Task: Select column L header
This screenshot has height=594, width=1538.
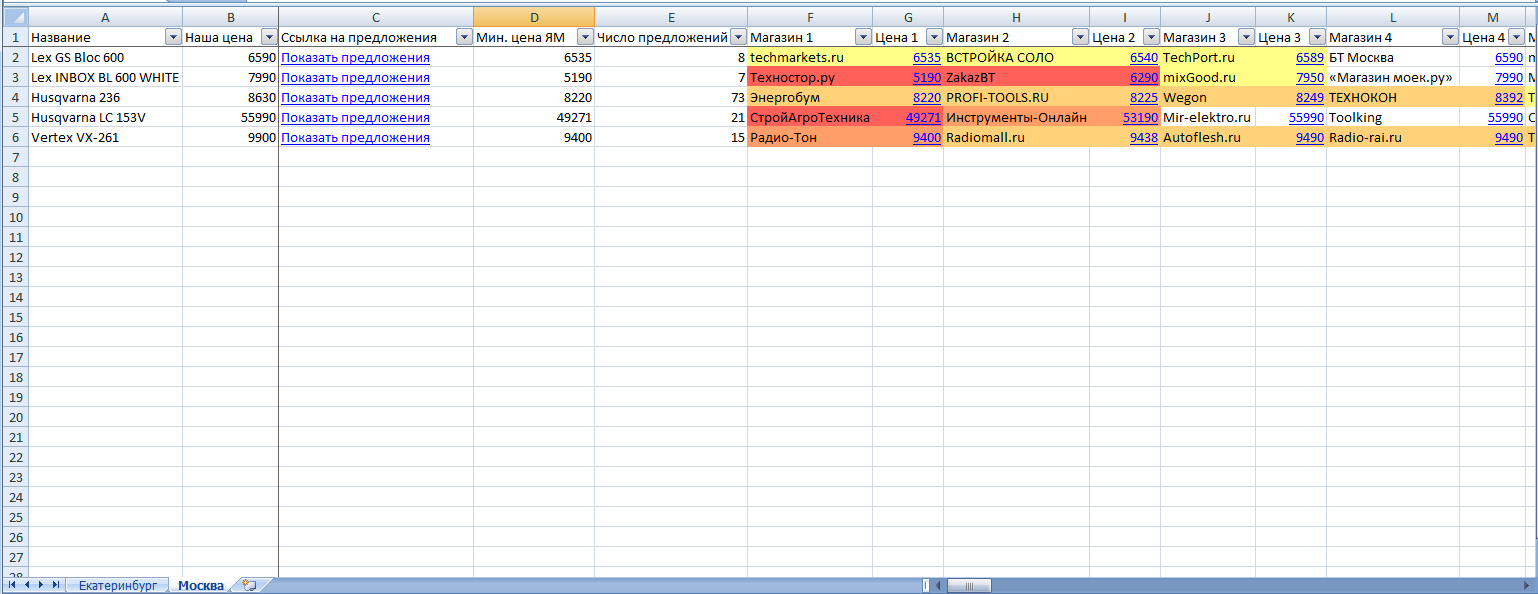Action: (x=1393, y=17)
